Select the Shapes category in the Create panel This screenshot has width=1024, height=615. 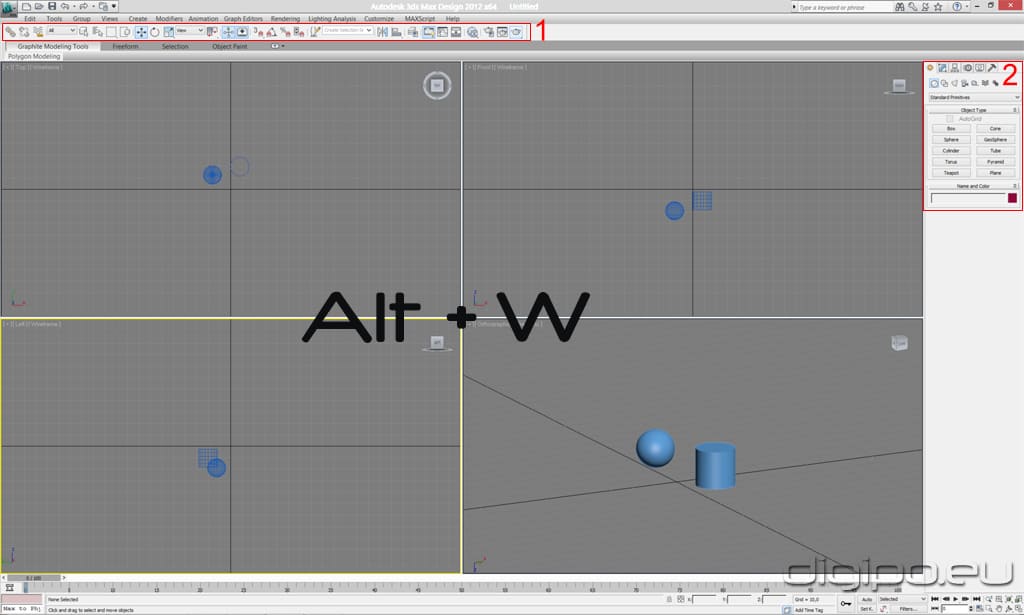[943, 83]
